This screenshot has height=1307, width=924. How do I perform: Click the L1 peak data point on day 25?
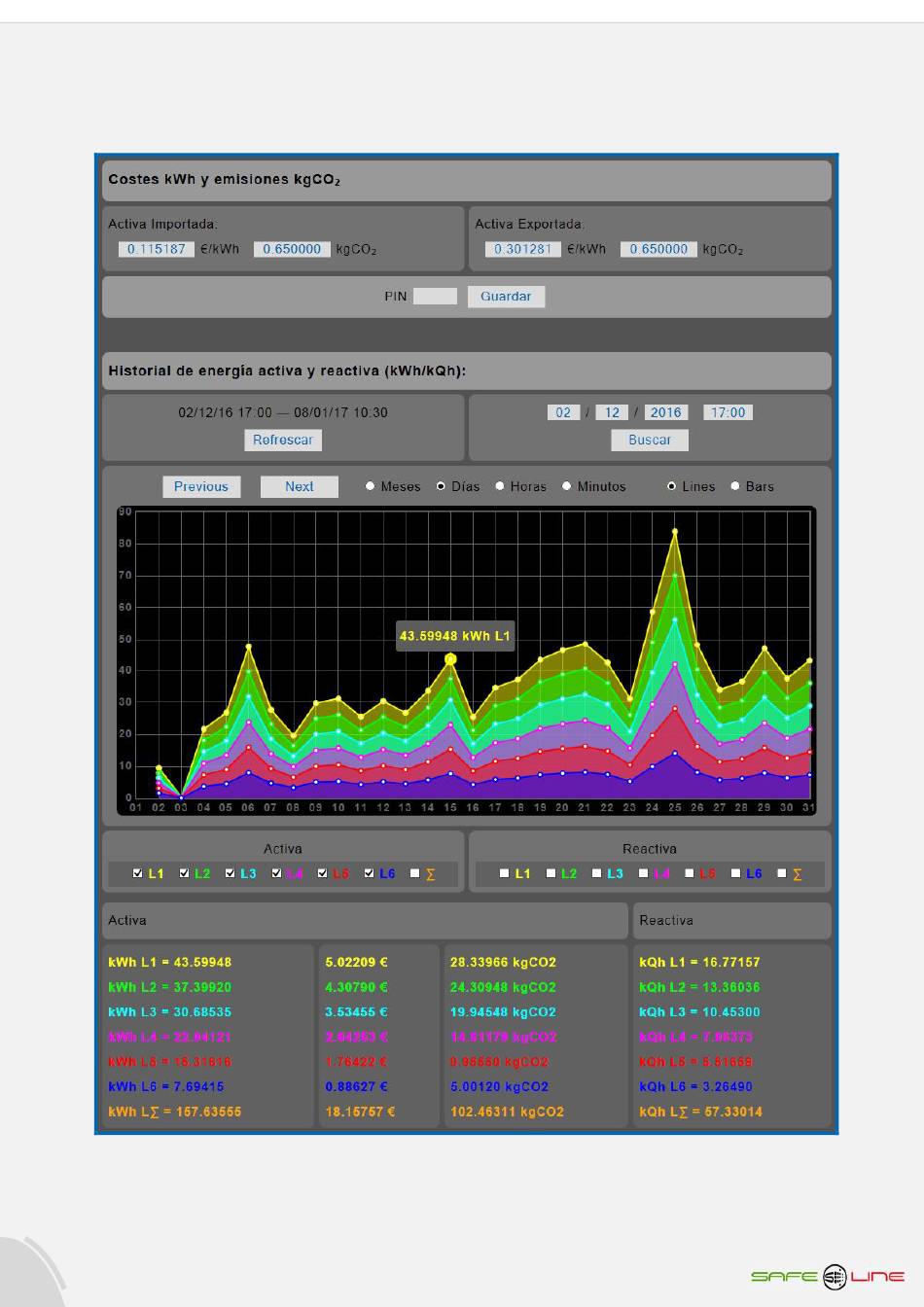(x=675, y=531)
